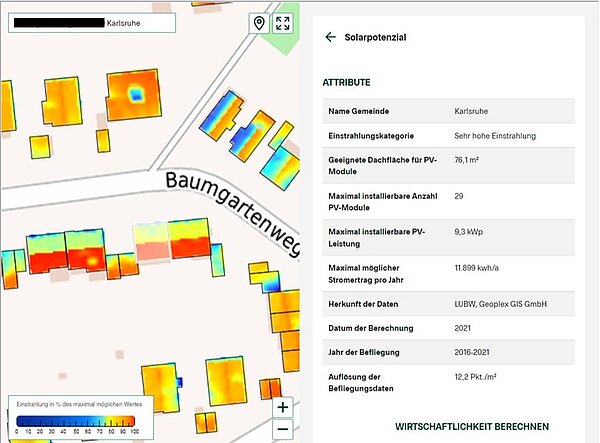The width and height of the screenshot is (600, 443).
Task: Select the 9,3 kWp value
Action: pos(468,232)
